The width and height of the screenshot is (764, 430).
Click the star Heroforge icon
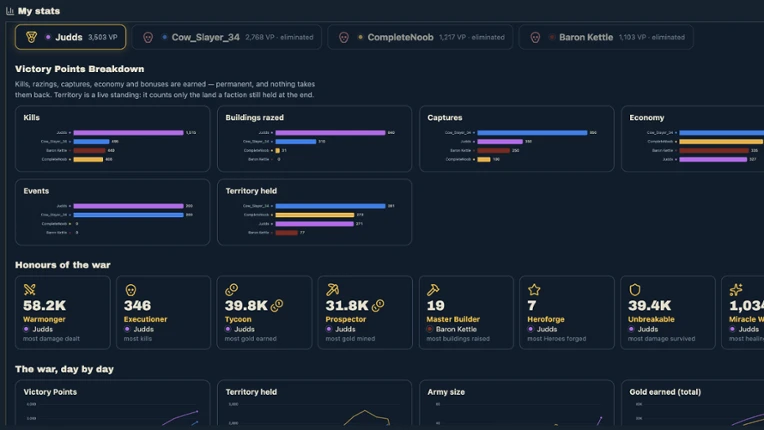point(534,290)
